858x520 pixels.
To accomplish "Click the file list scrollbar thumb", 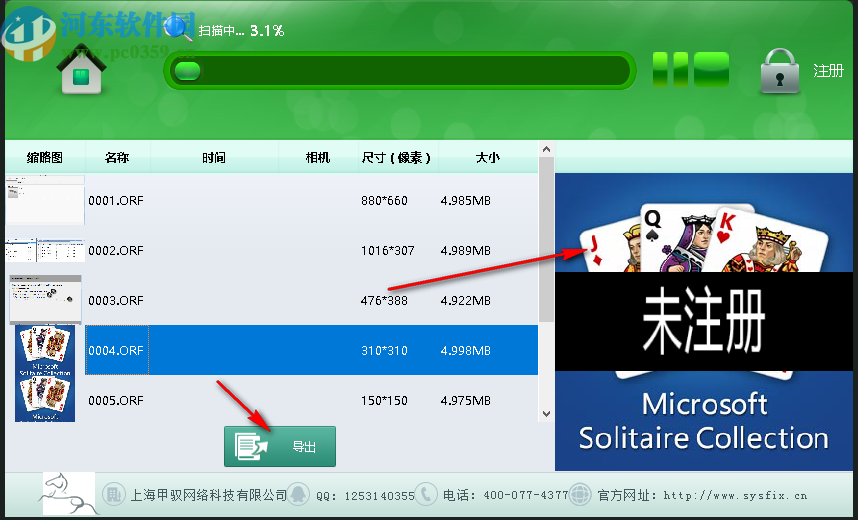I will (x=546, y=239).
